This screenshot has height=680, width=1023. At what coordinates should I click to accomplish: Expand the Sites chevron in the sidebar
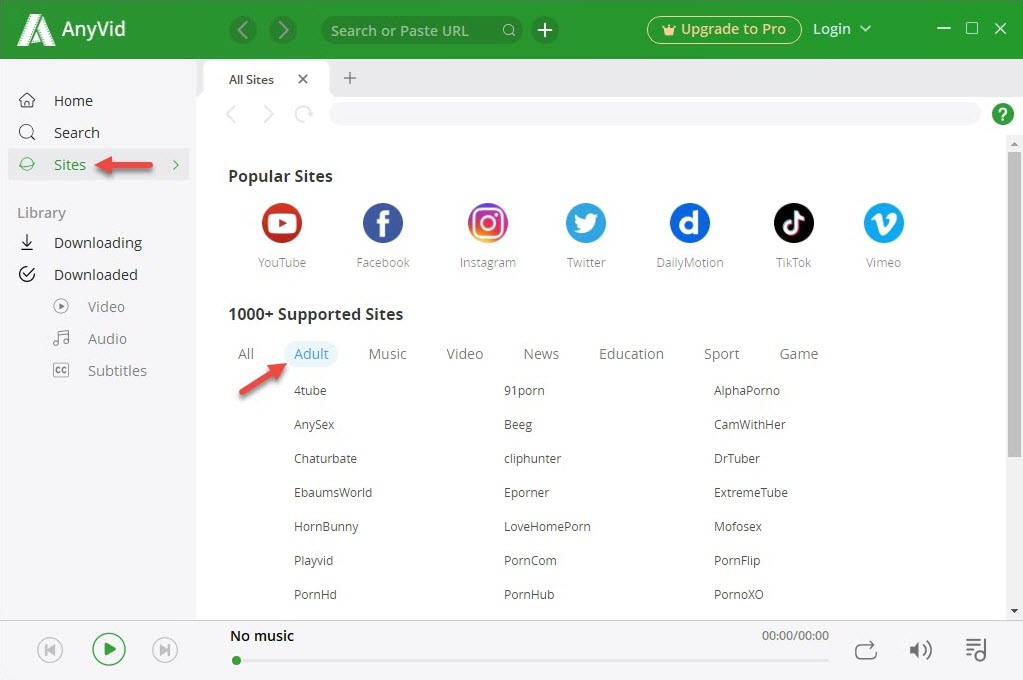point(176,164)
